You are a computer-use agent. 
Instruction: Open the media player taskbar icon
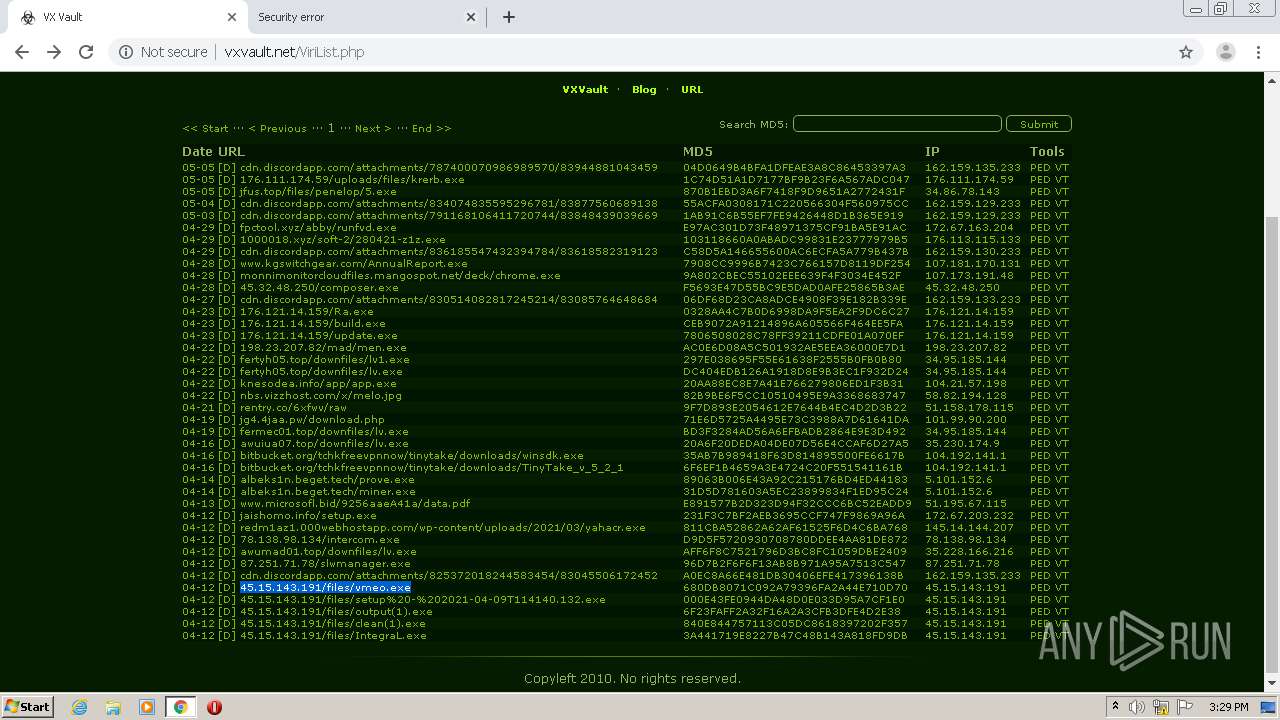click(x=147, y=707)
